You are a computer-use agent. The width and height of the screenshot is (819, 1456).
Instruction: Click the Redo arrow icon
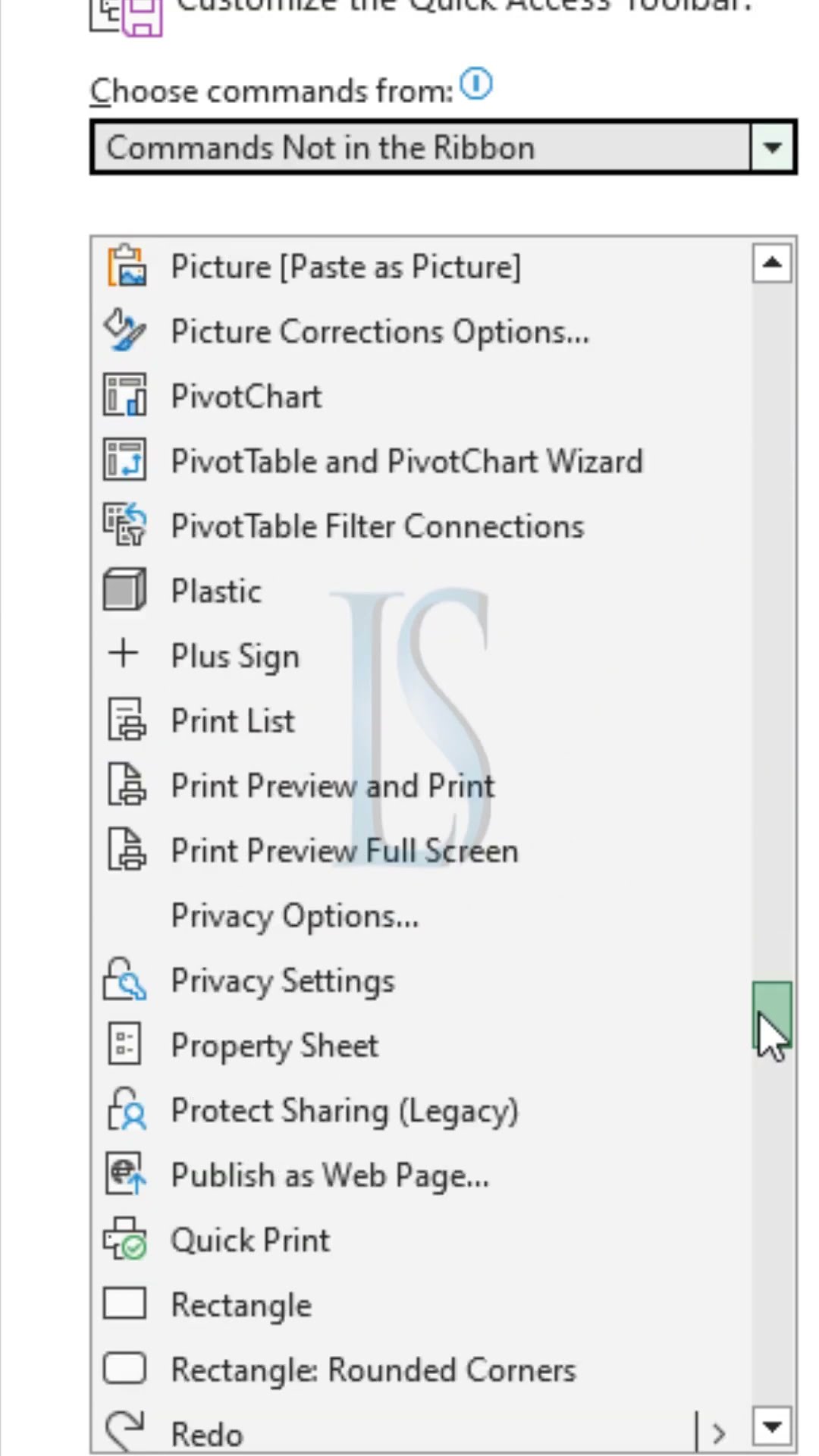click(125, 1430)
